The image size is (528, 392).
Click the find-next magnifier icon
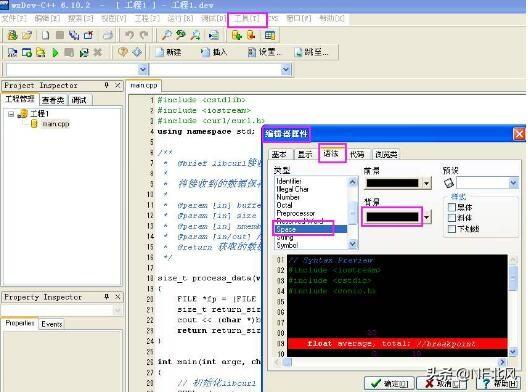point(195,35)
